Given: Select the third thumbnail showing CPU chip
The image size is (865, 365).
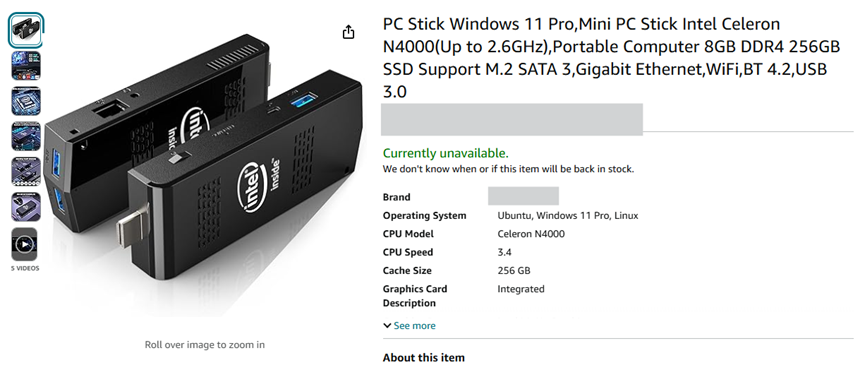Looking at the screenshot, I should tap(26, 101).
